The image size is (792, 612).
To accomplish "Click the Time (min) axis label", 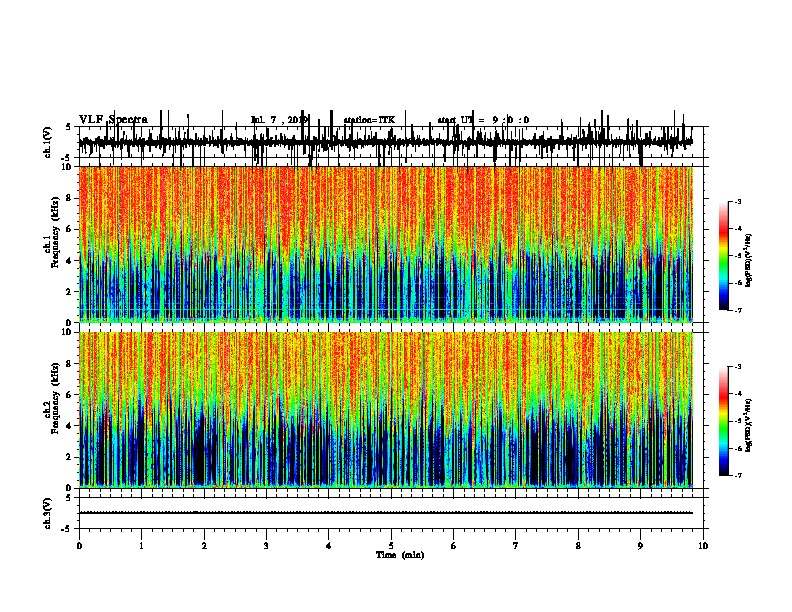I will tap(400, 555).
